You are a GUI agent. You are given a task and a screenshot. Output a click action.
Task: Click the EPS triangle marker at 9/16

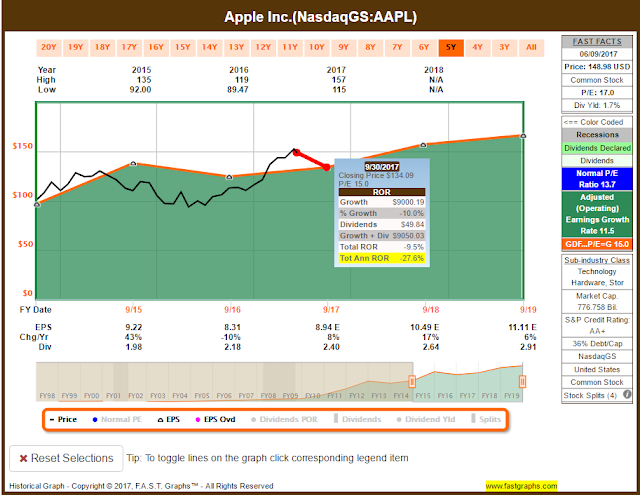[229, 177]
